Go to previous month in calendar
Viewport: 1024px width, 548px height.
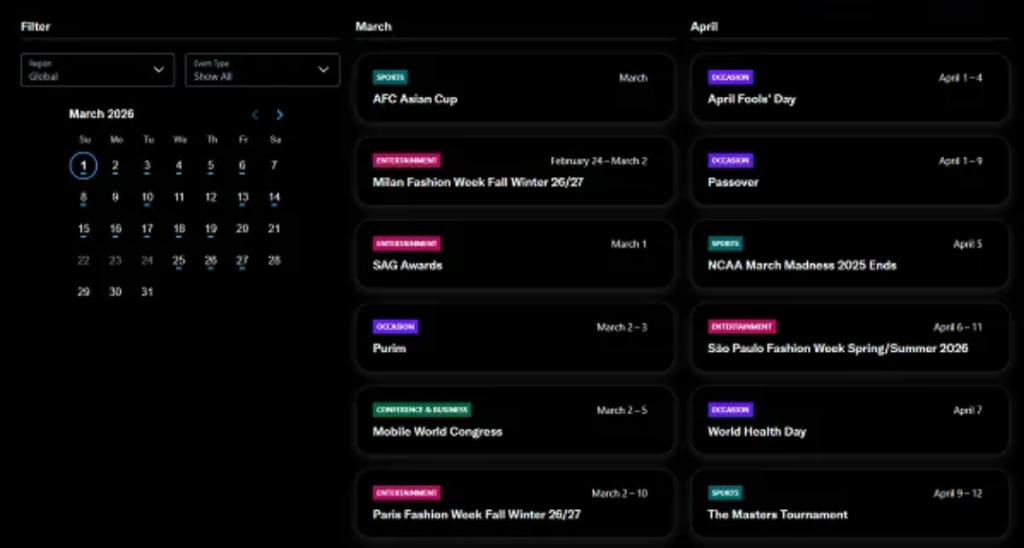pyautogui.click(x=255, y=115)
